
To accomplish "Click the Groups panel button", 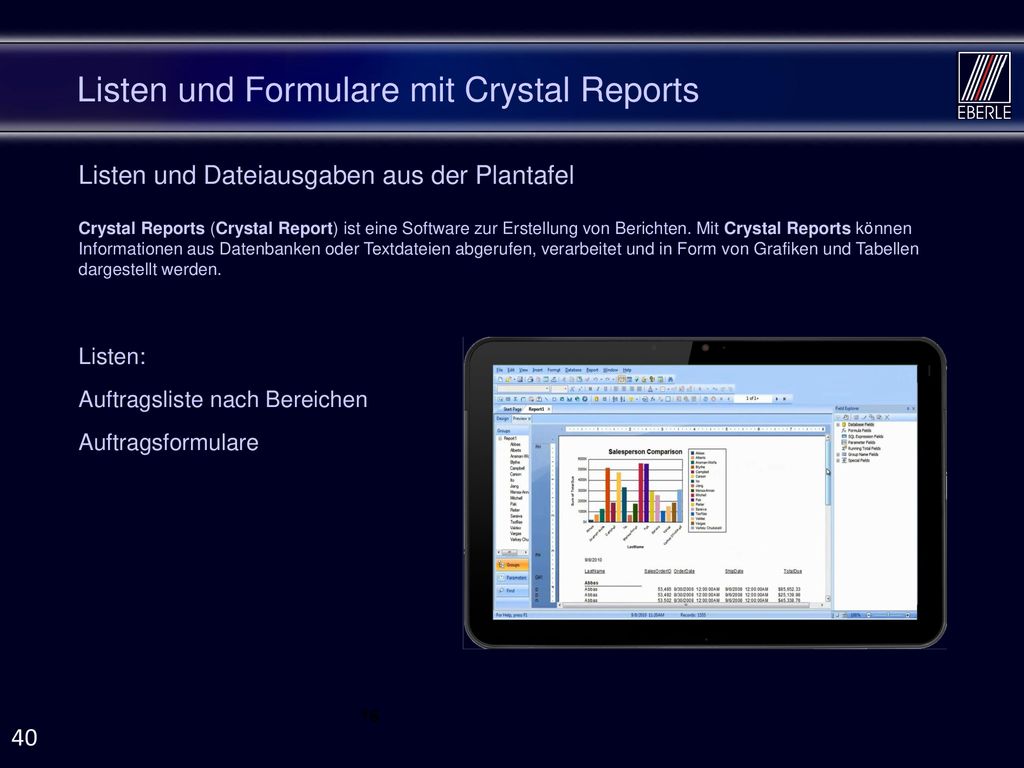I will click(512, 565).
